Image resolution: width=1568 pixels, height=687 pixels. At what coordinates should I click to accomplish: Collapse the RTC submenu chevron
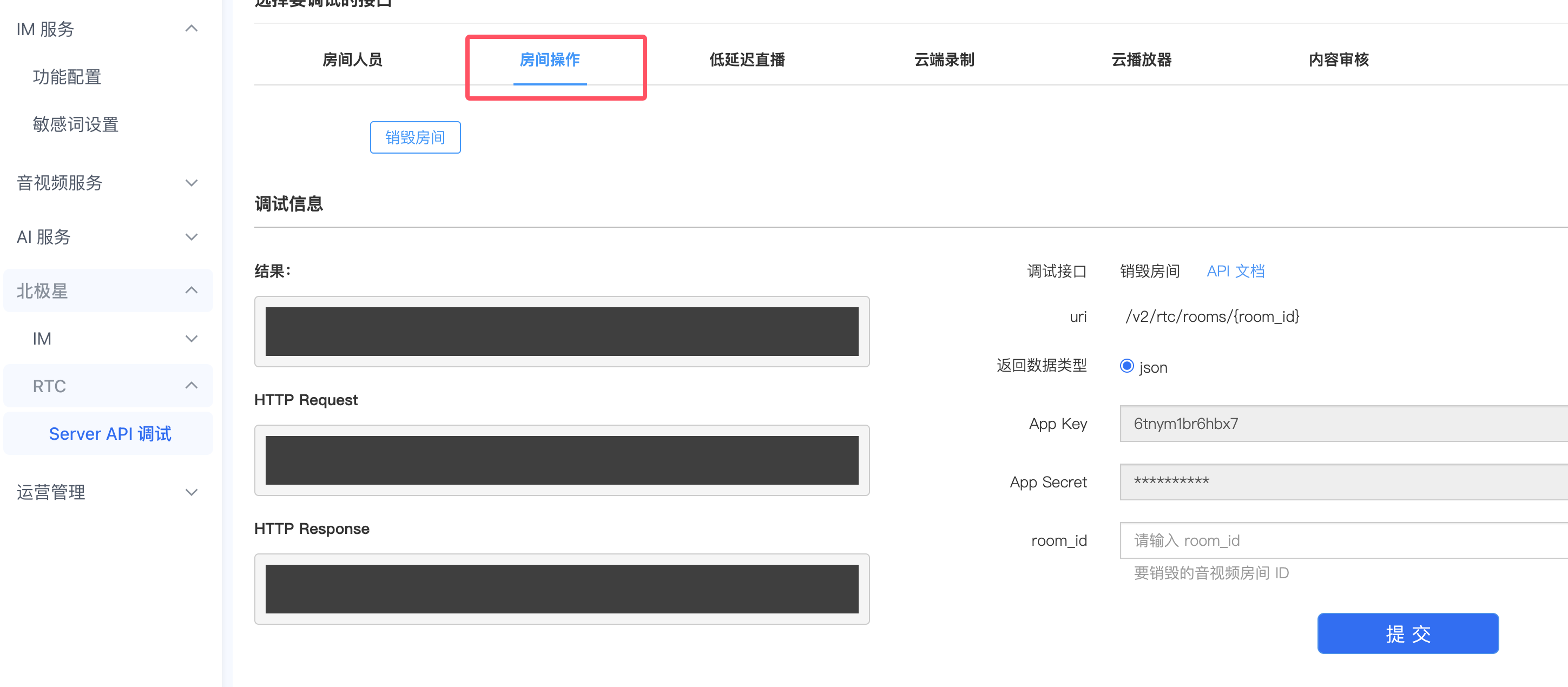pos(191,385)
